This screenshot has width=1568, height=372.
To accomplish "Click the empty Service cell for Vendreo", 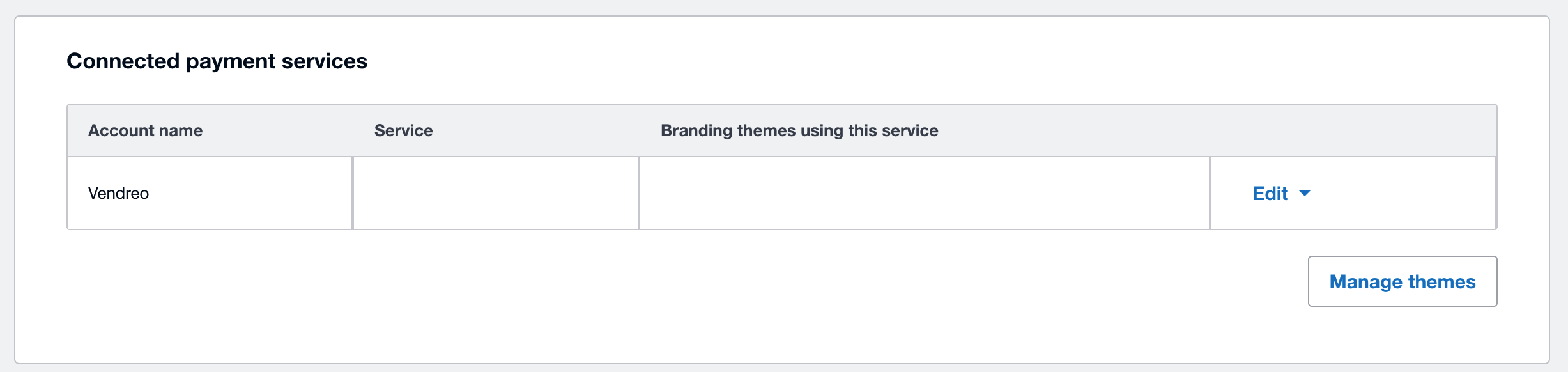I will click(x=495, y=193).
